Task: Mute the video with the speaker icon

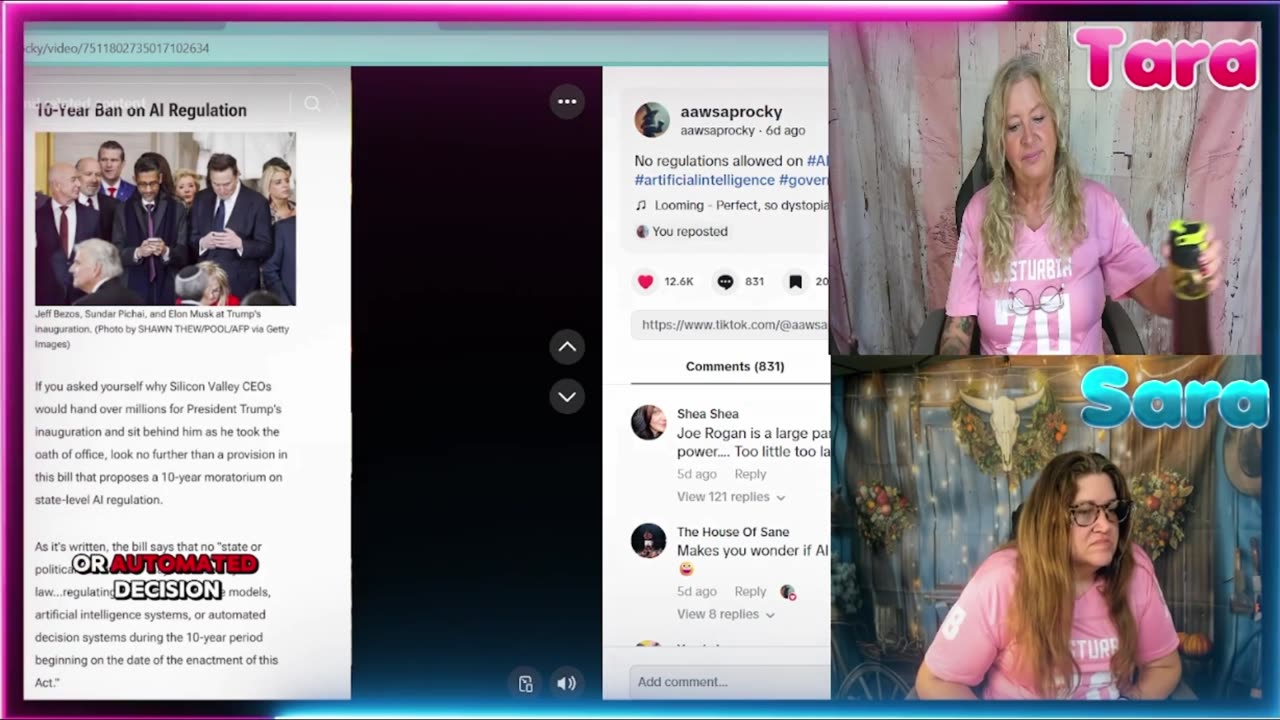Action: coord(566,683)
